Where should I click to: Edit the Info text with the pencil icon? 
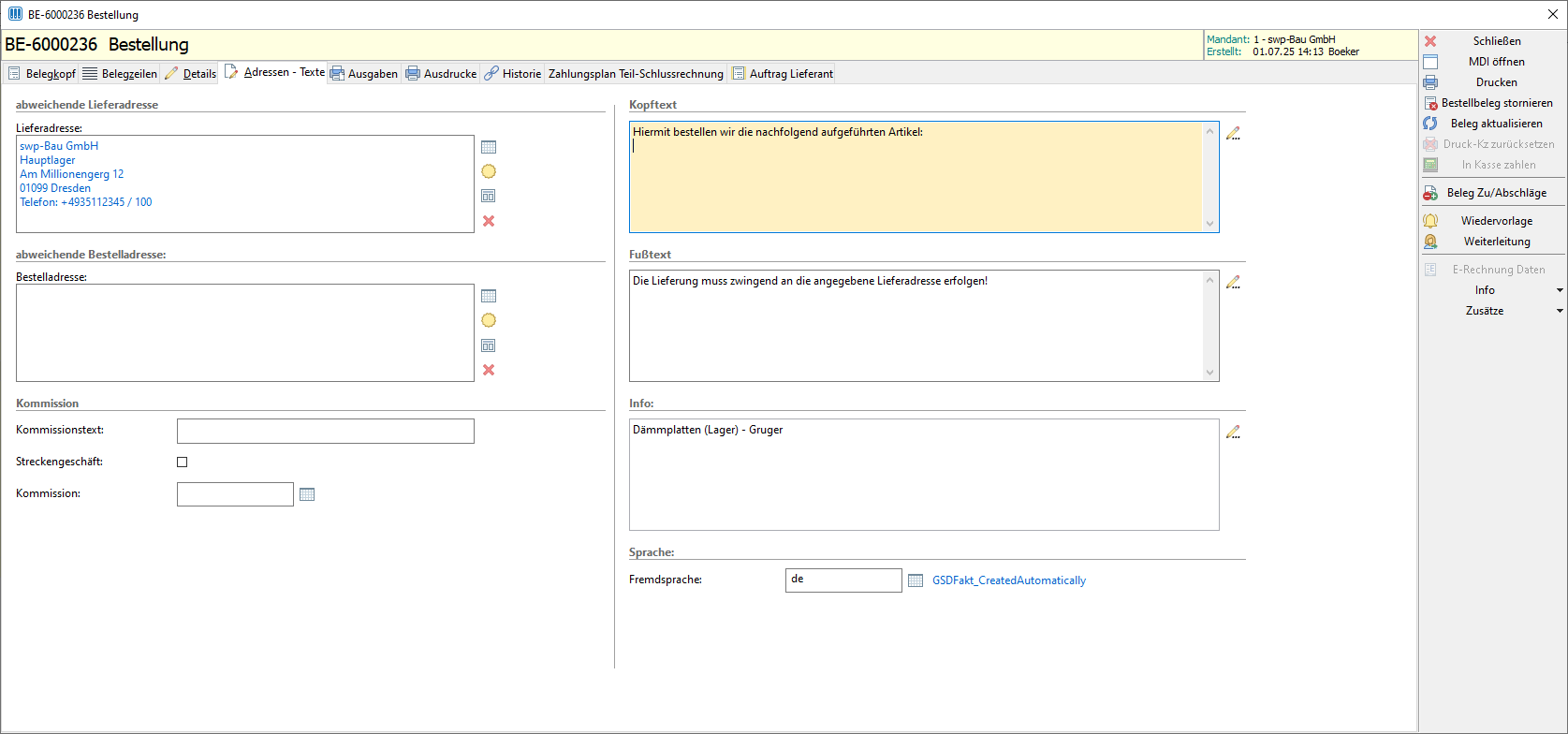click(x=1234, y=432)
